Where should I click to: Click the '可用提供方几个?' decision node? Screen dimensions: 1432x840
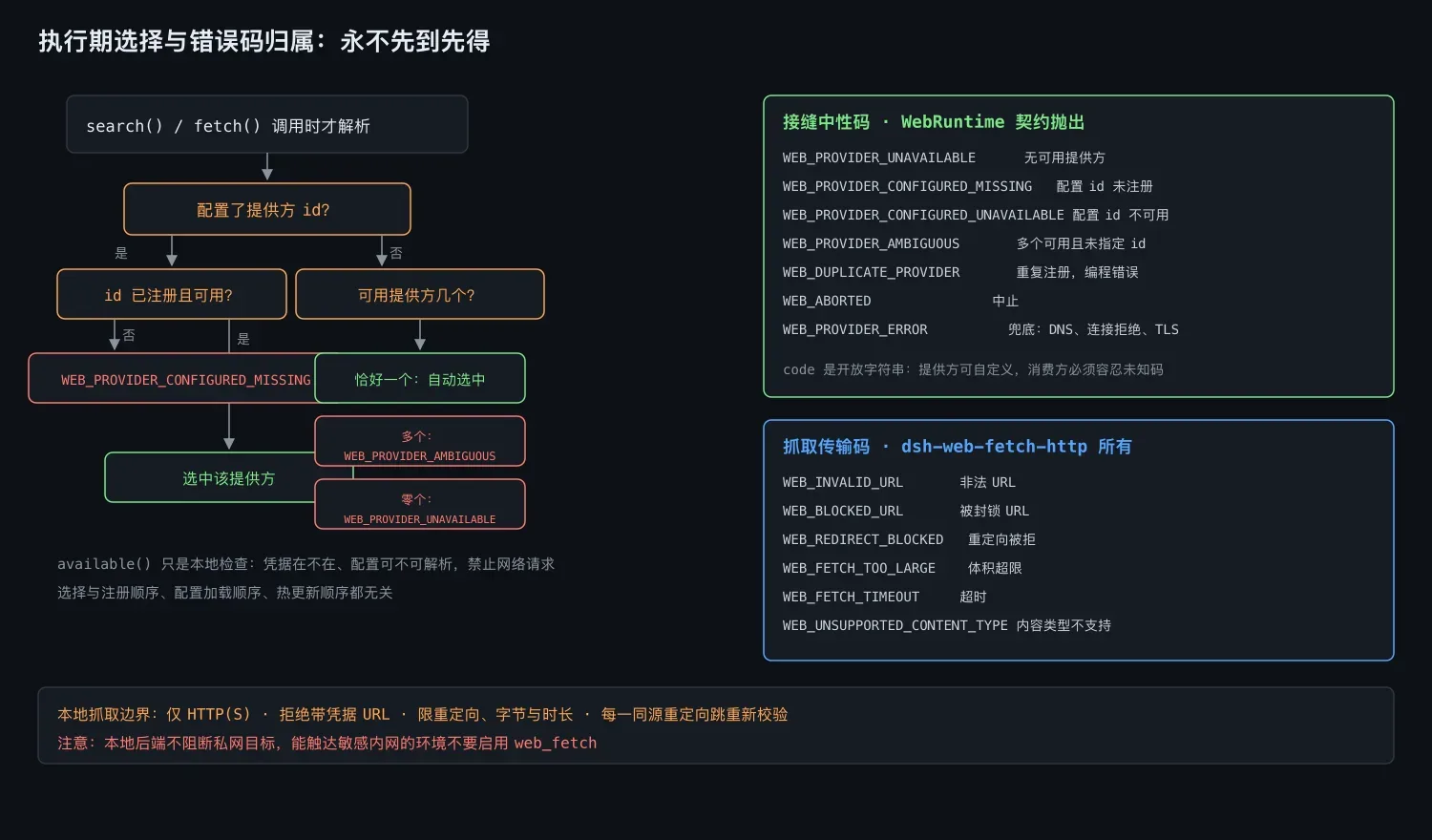[x=420, y=294]
